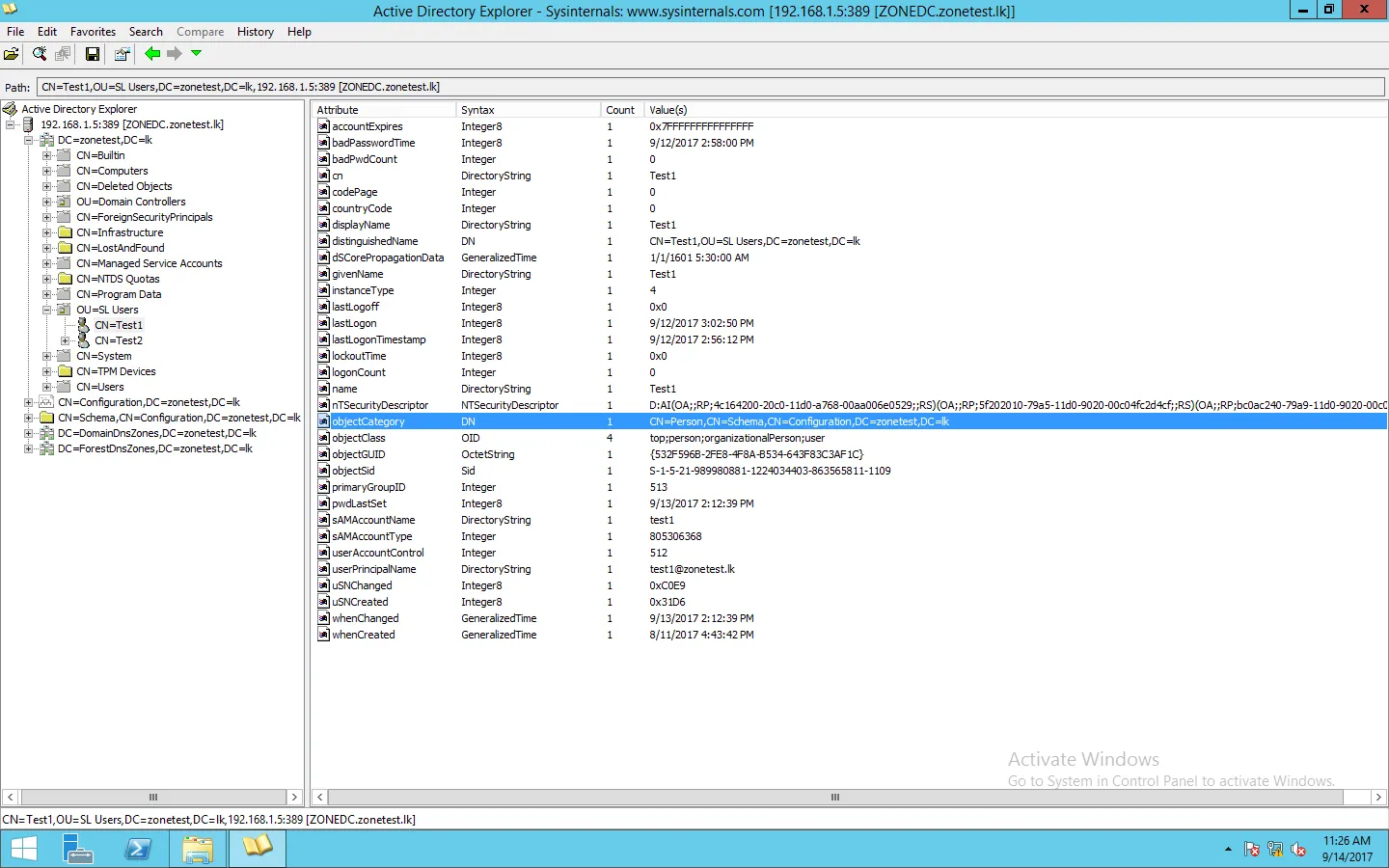Click the OU icon beside OU=Domain Controllers

click(x=65, y=202)
